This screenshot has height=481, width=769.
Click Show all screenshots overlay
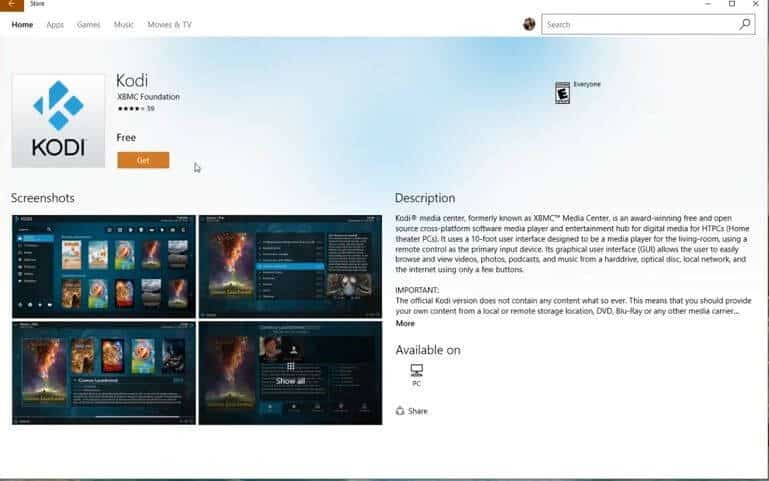(x=290, y=373)
